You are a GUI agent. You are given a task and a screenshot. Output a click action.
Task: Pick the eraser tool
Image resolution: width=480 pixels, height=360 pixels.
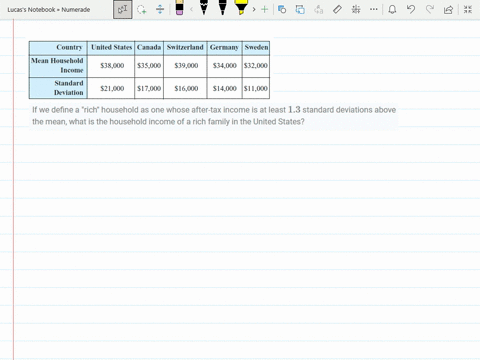(x=179, y=8)
